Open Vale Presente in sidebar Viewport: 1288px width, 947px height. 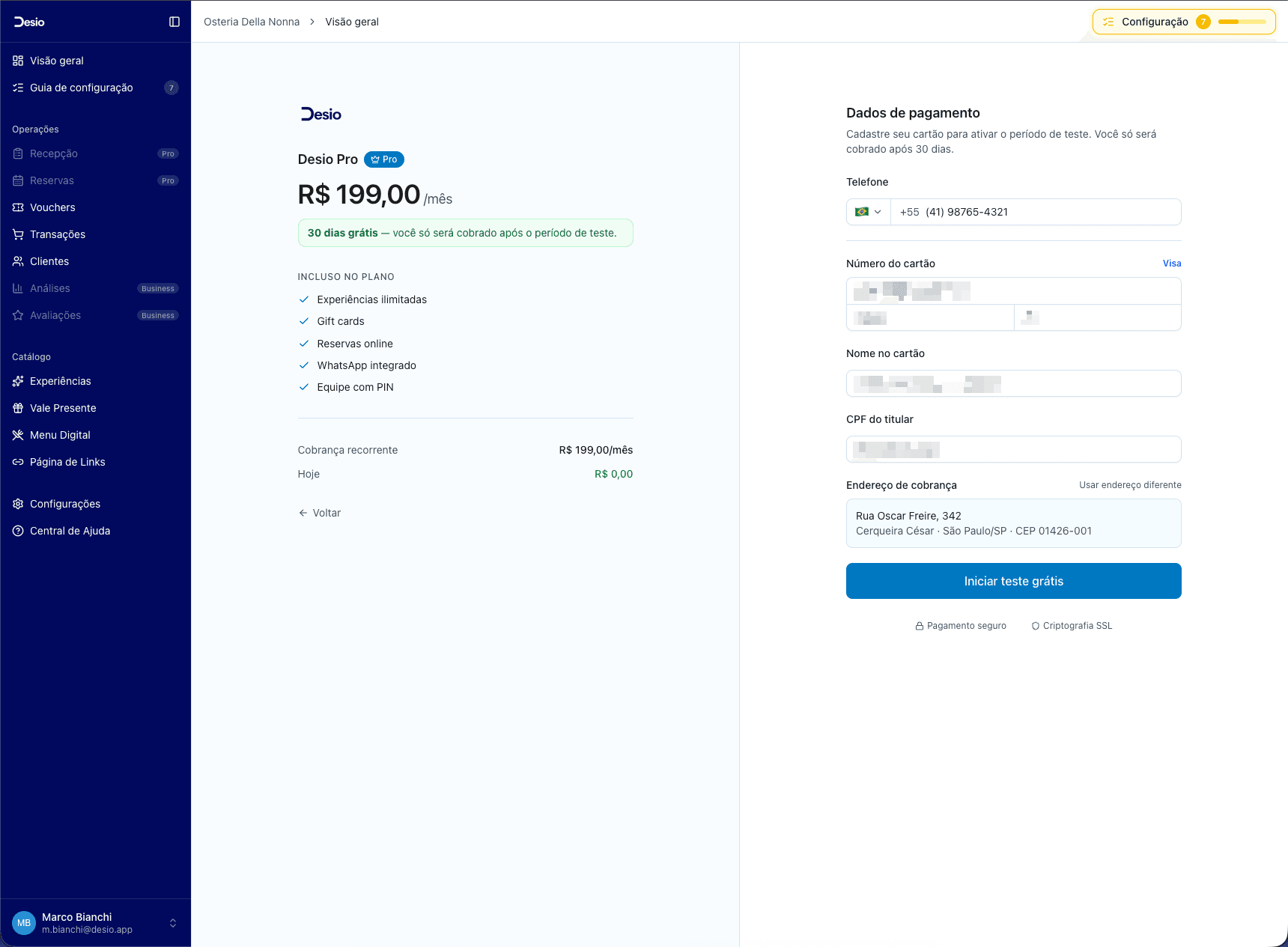96,408
